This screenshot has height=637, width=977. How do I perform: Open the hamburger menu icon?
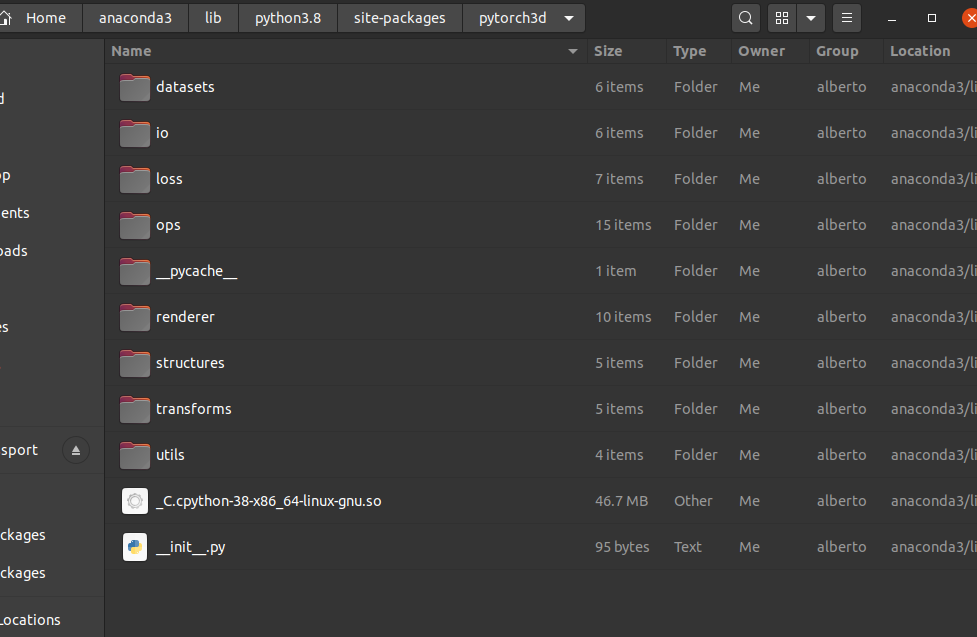[845, 17]
